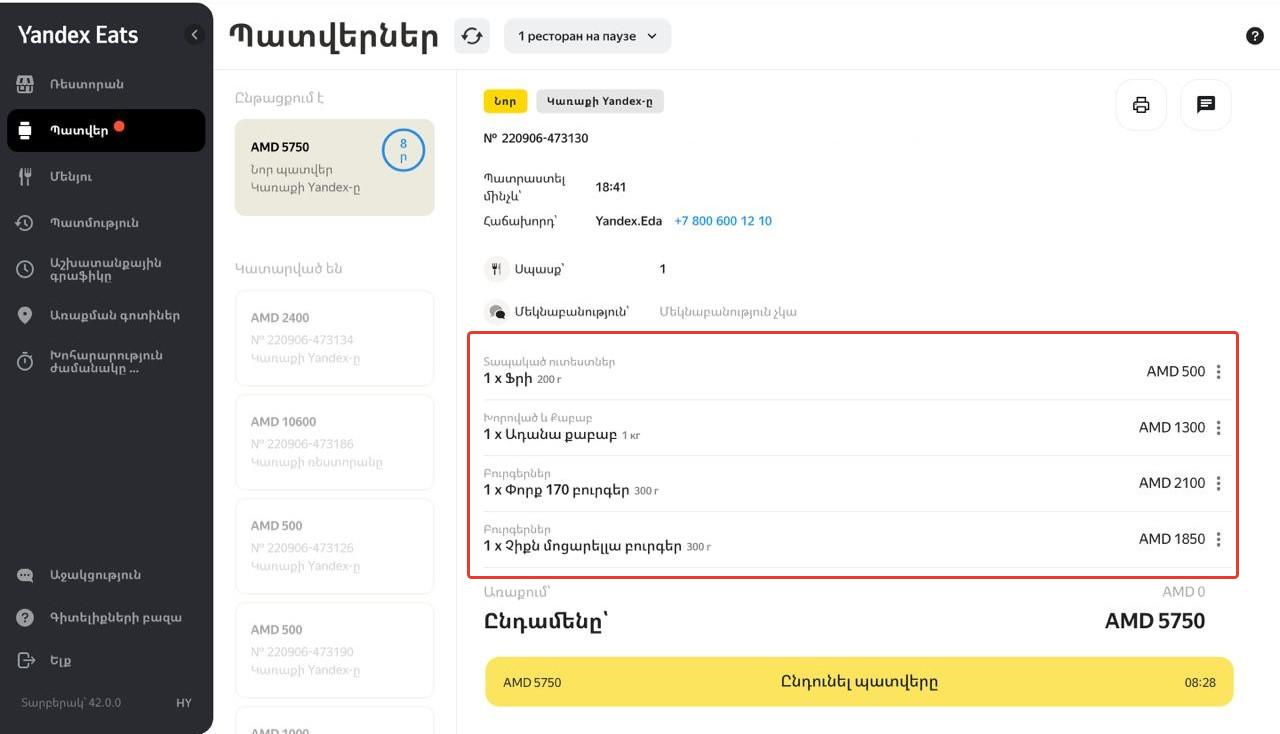1280x734 pixels.
Task: Click the refresh orders icon
Action: (472, 36)
